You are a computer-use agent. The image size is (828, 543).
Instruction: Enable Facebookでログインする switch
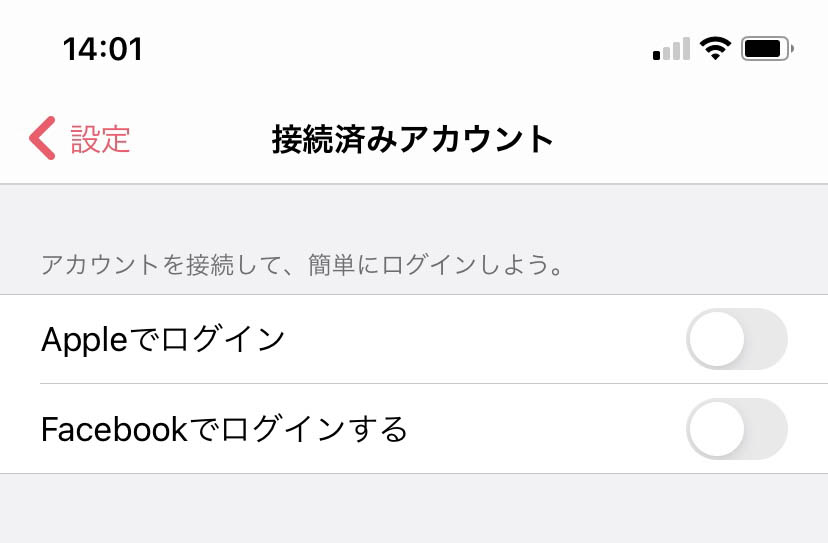pyautogui.click(x=737, y=429)
